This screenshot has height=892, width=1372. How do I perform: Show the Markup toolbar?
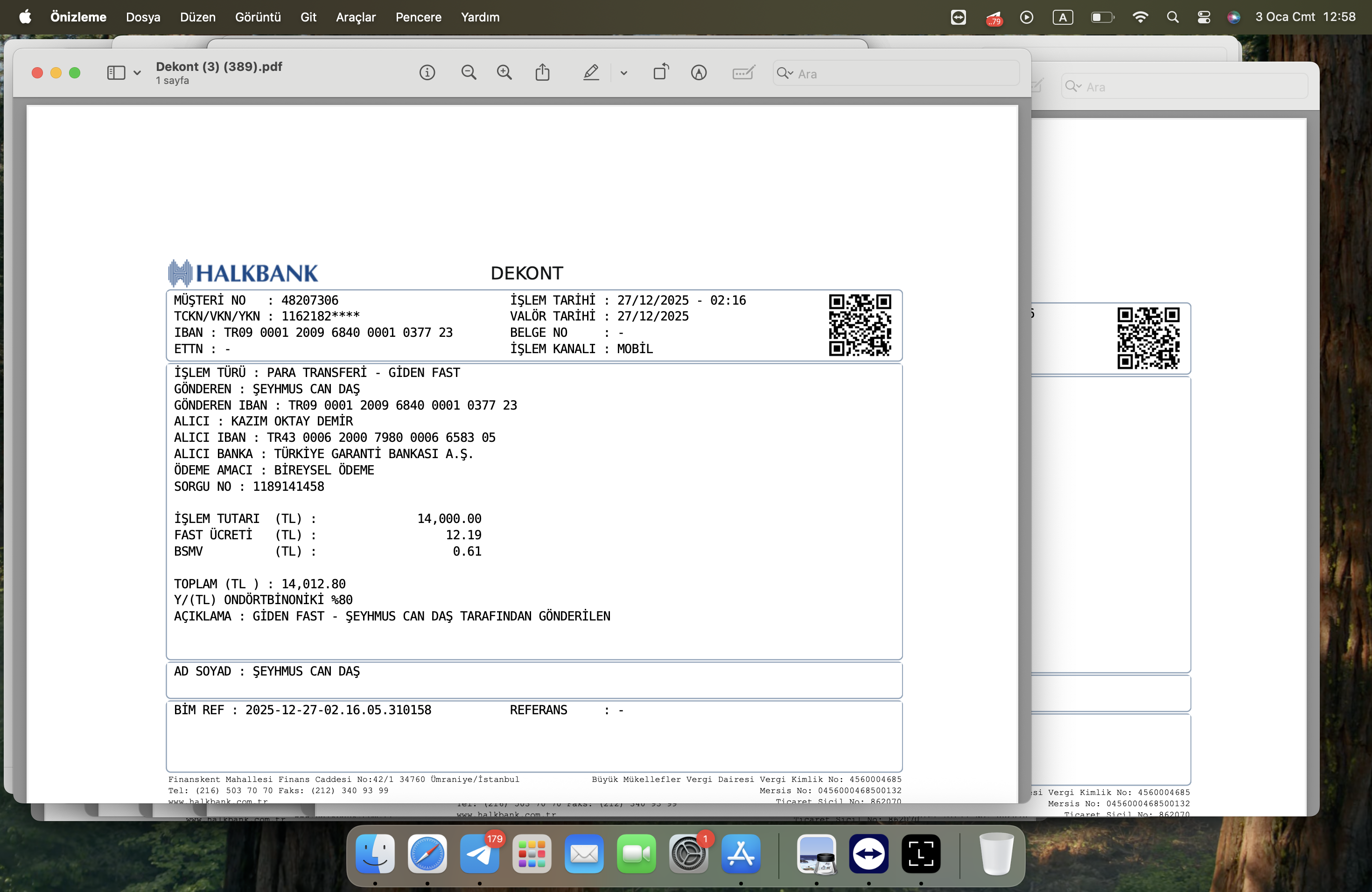point(699,73)
